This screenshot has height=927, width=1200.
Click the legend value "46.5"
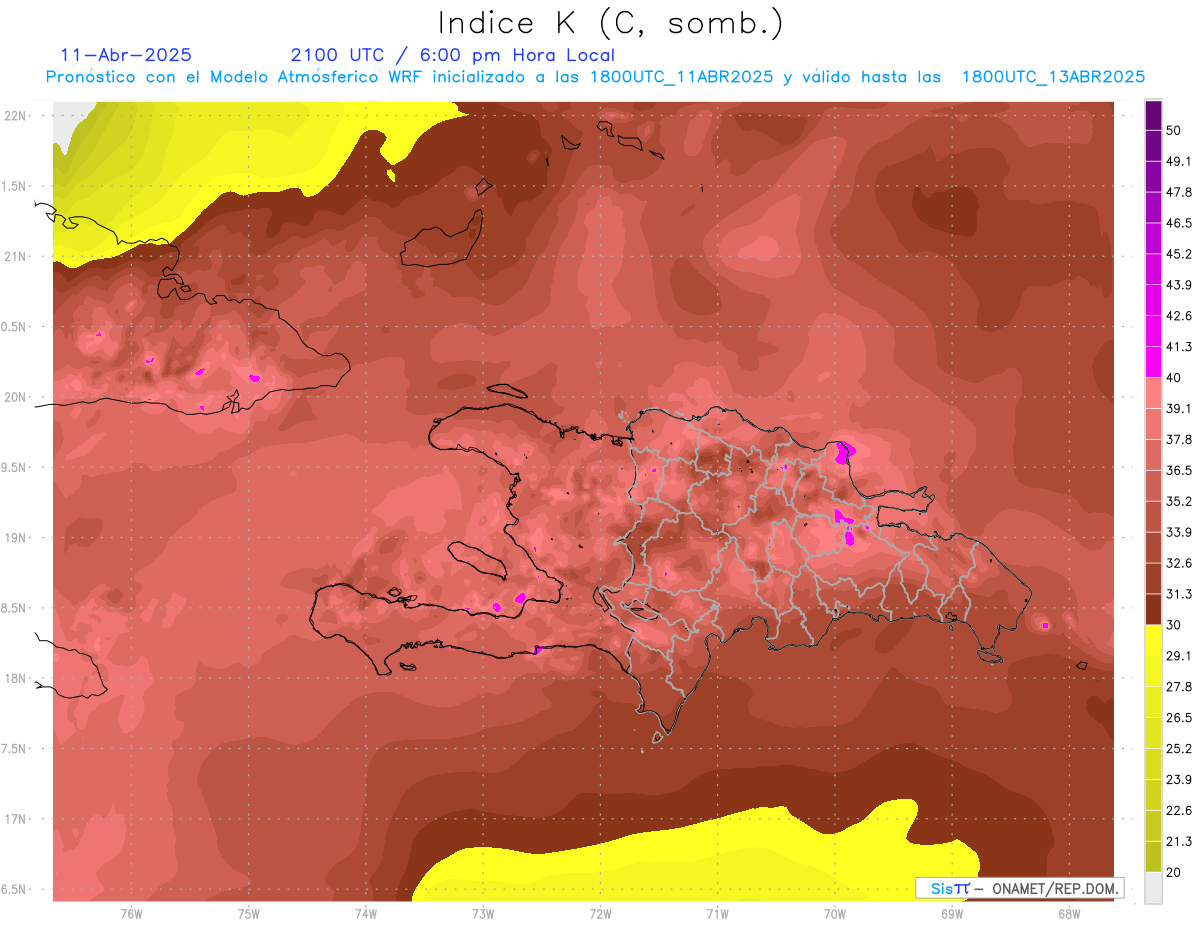(1178, 223)
